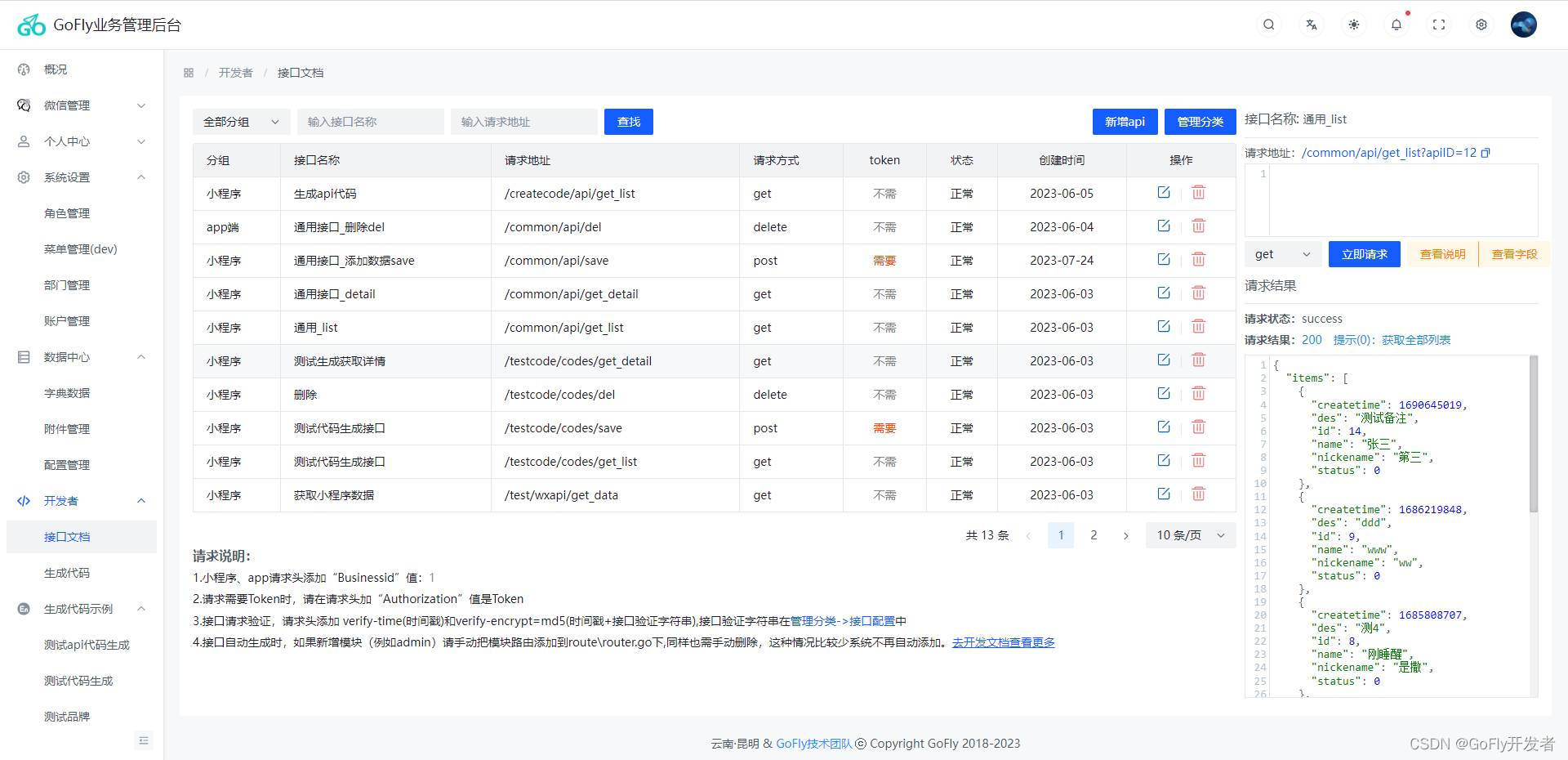
Task: Click the language switch icon
Action: [1311, 25]
